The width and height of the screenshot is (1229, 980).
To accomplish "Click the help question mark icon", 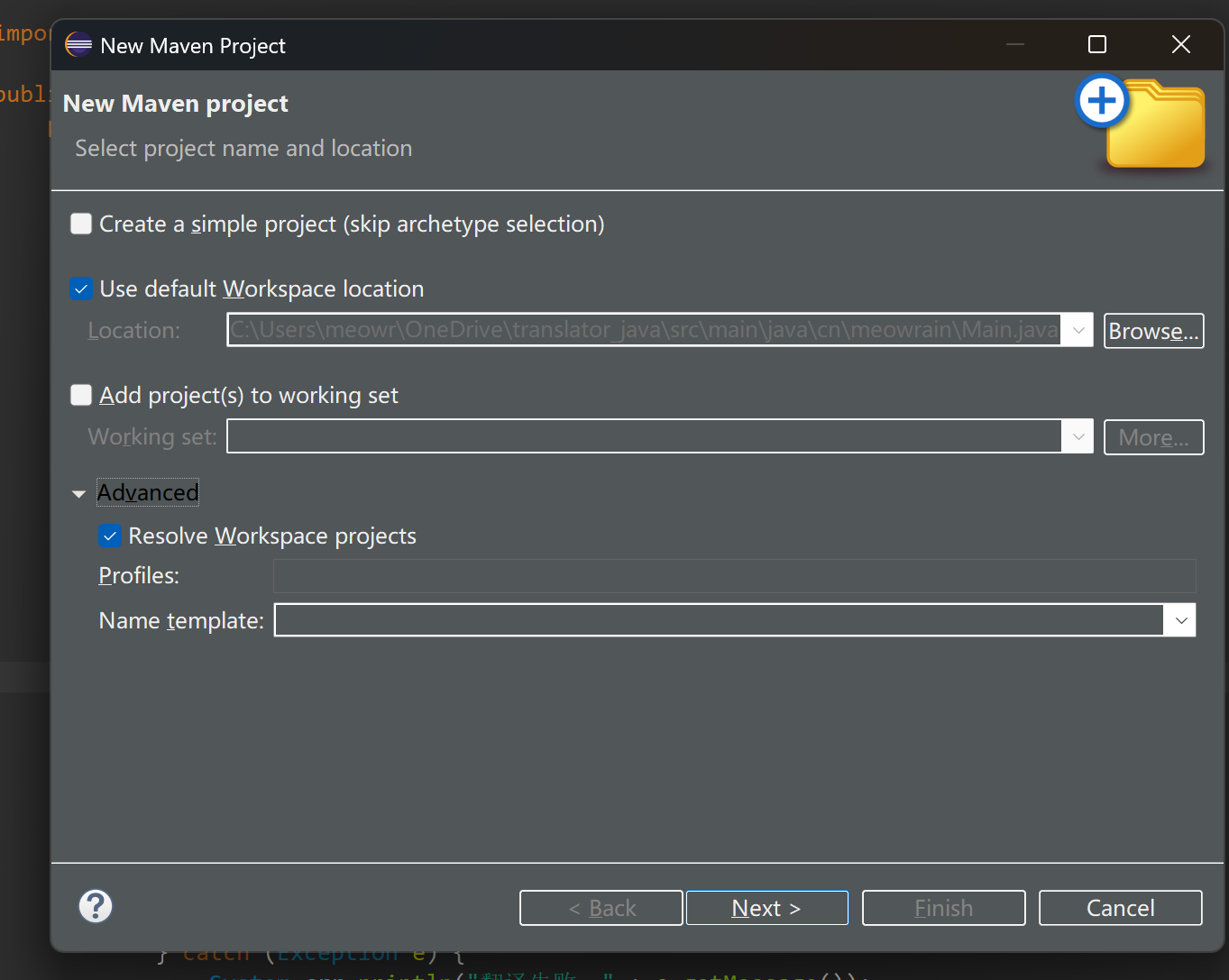I will pyautogui.click(x=96, y=906).
